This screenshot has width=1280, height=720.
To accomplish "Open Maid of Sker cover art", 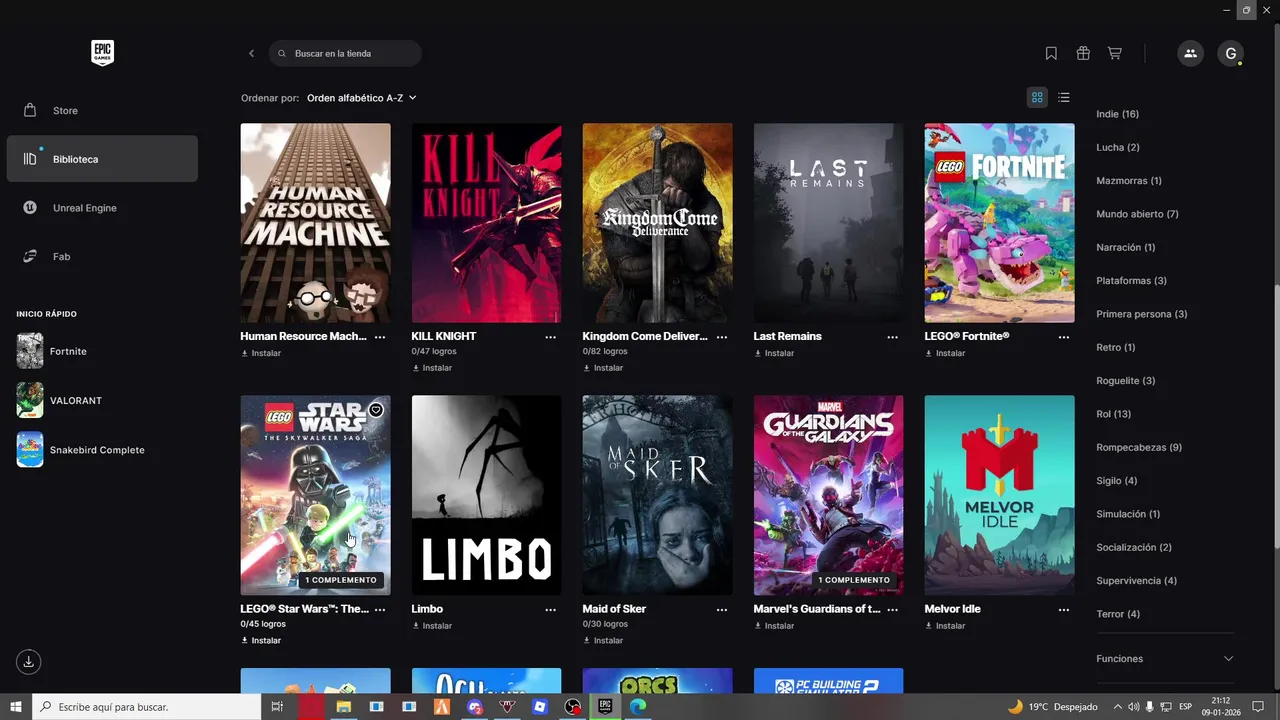I will coord(657,495).
